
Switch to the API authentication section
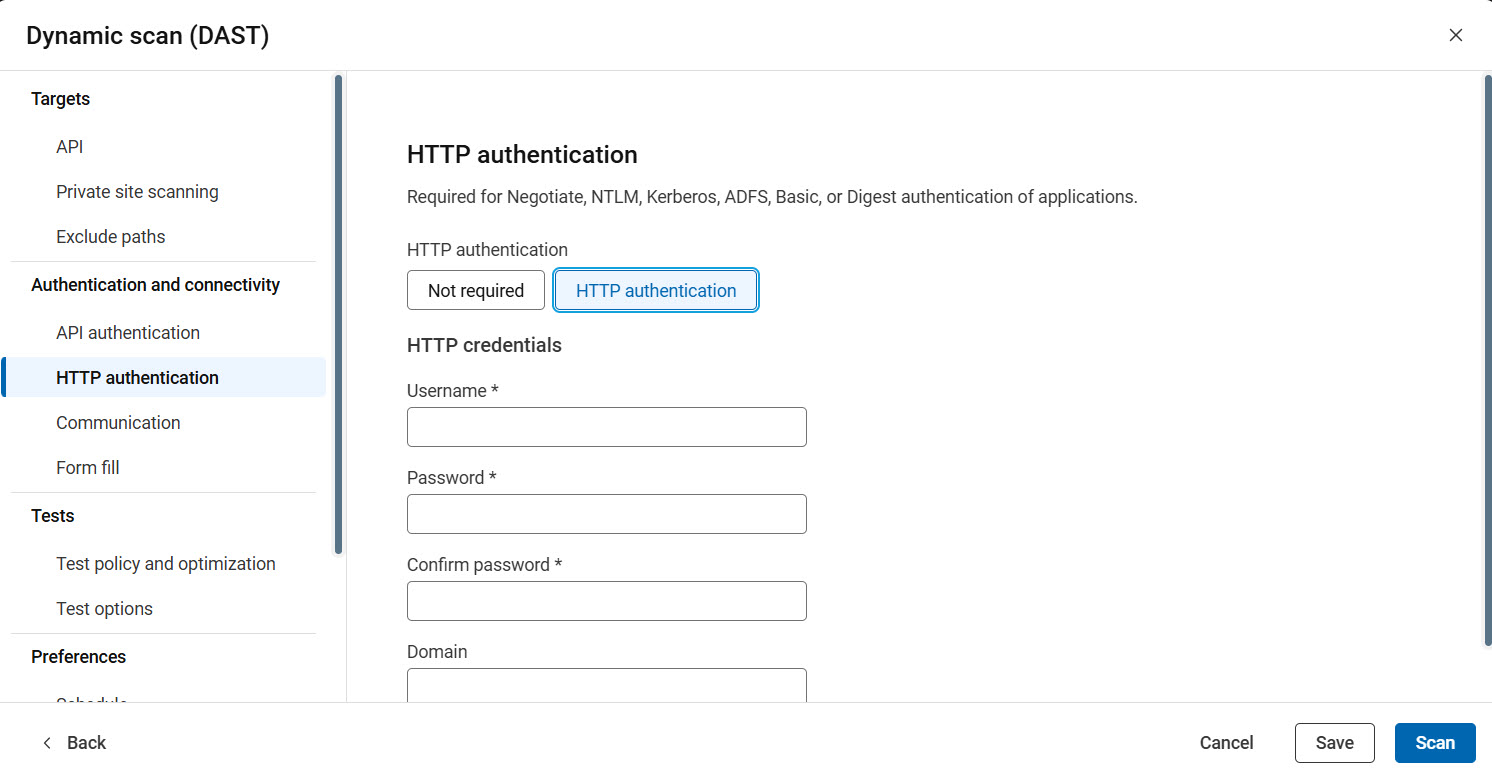[128, 332]
